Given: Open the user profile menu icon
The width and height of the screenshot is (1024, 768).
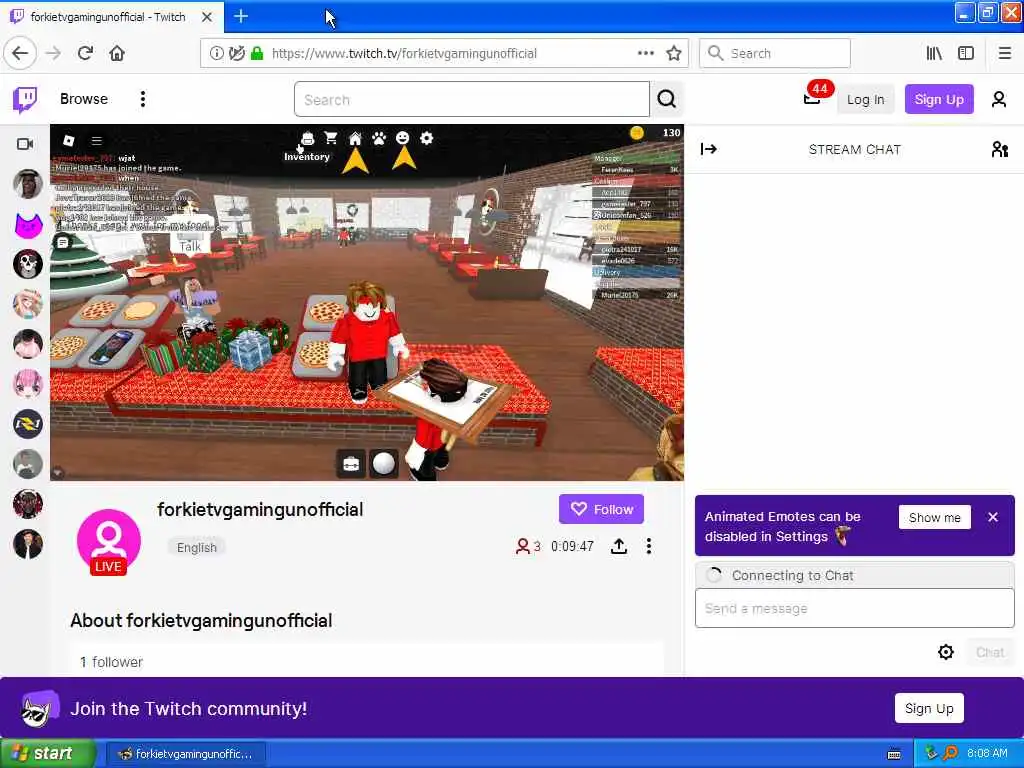Looking at the screenshot, I should [999, 99].
